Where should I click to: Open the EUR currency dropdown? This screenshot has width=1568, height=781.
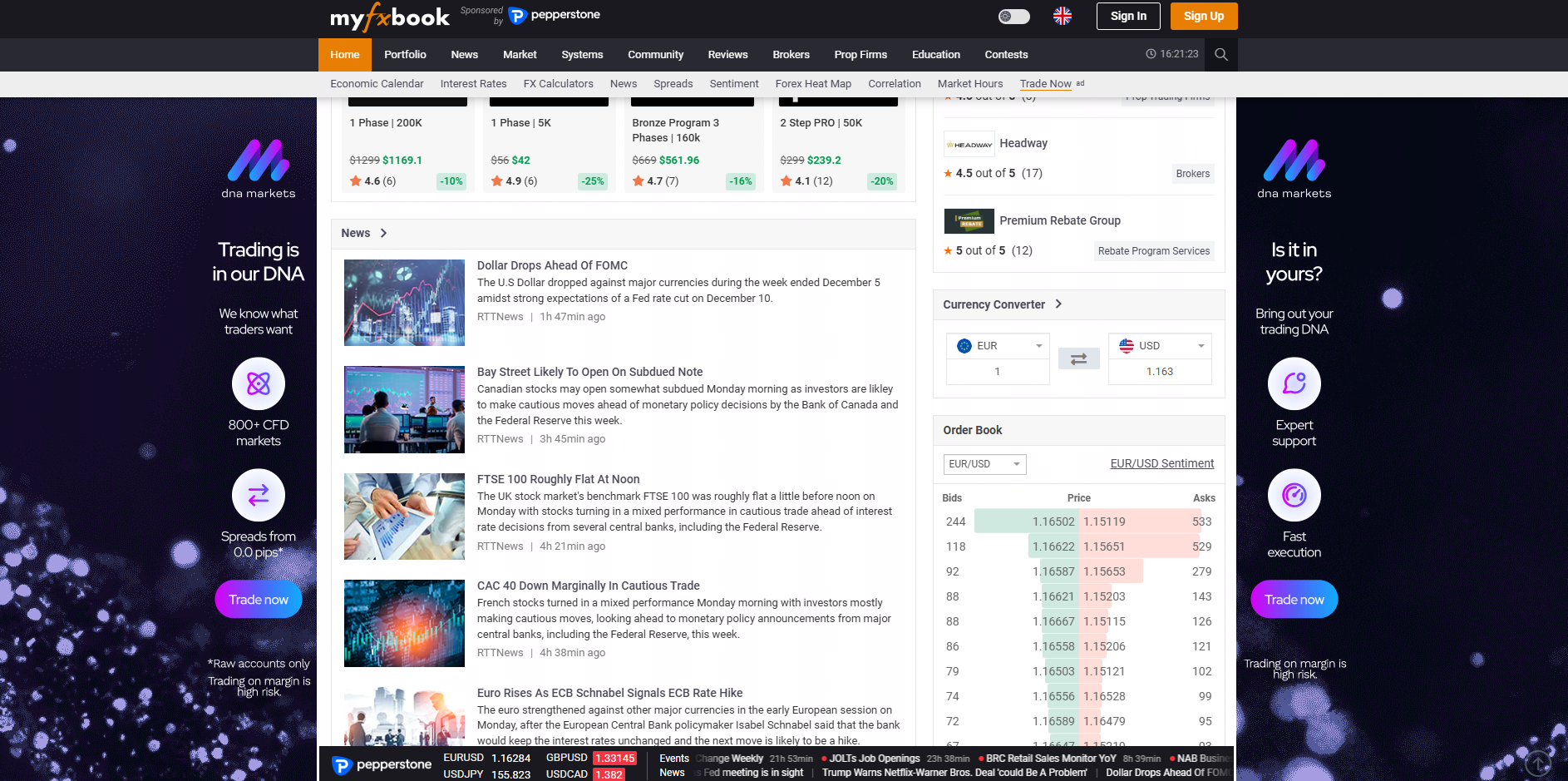pos(998,346)
